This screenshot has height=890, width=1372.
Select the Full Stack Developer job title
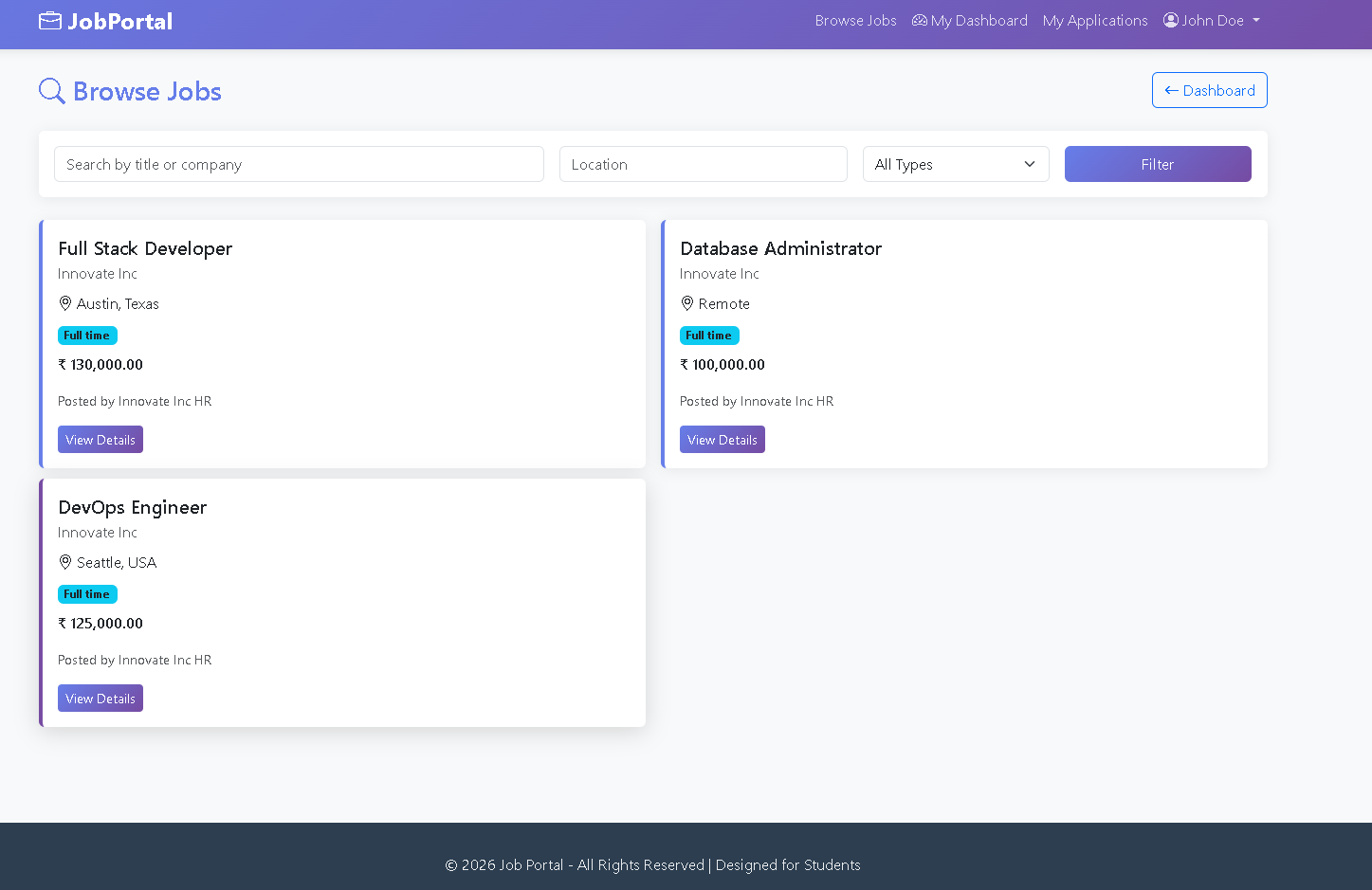[145, 248]
